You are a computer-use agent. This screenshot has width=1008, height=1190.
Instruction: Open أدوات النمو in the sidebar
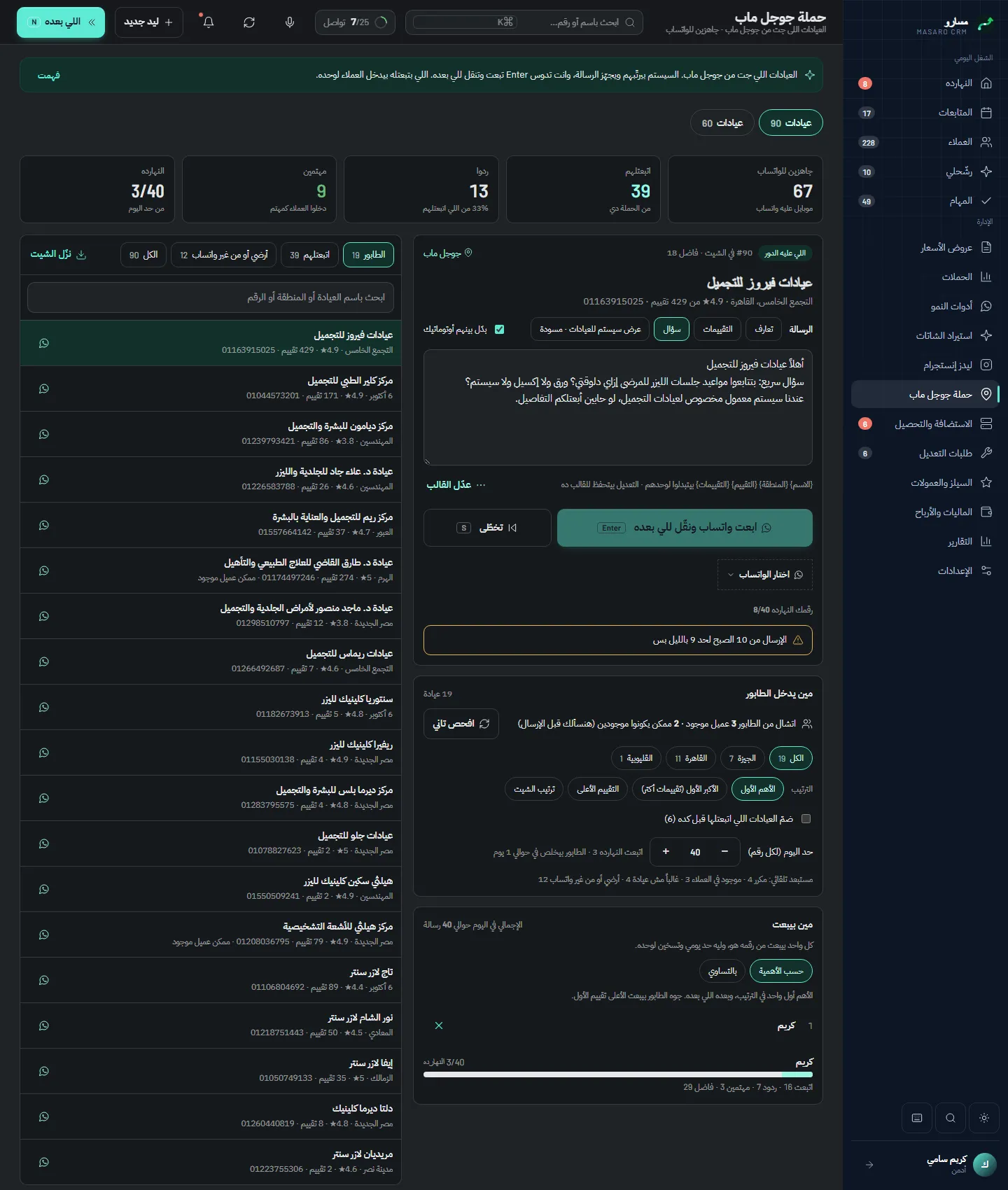coord(925,306)
